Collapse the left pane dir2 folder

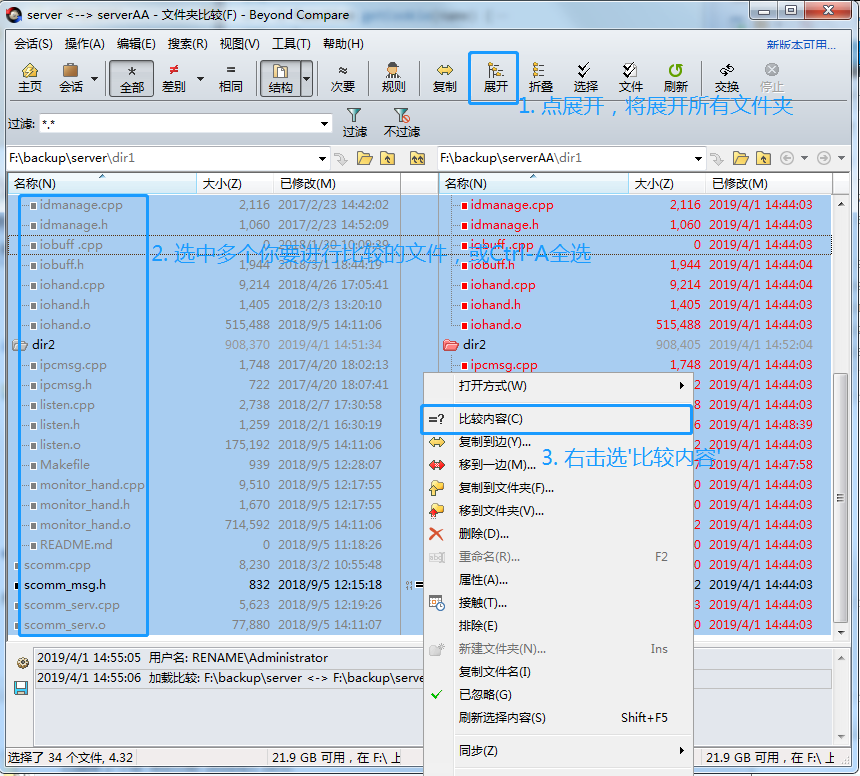coord(19,345)
